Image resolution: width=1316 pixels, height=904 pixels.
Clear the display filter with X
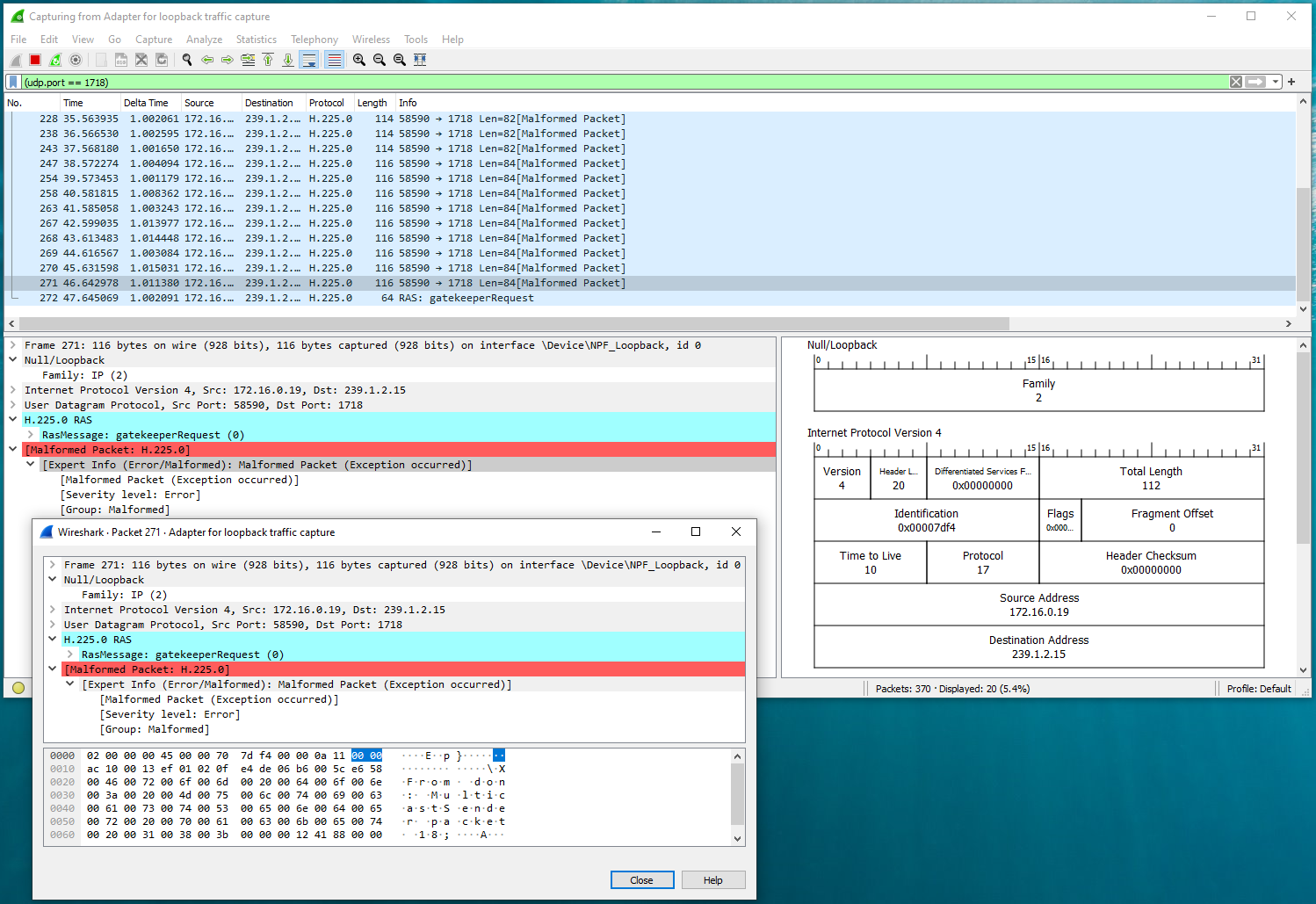click(x=1236, y=82)
